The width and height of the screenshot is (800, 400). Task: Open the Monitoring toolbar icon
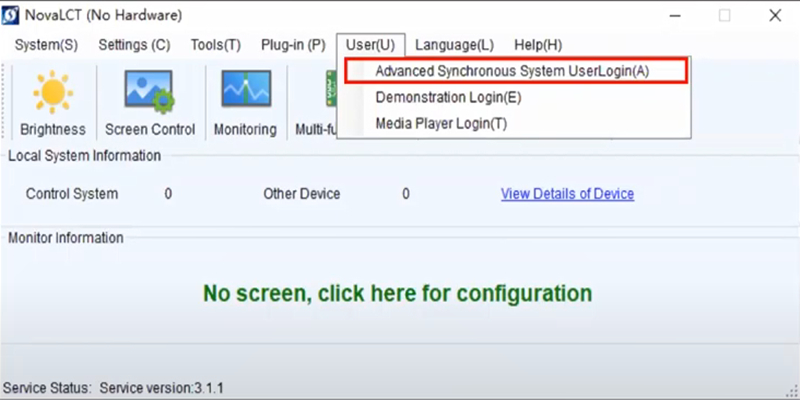(x=245, y=103)
